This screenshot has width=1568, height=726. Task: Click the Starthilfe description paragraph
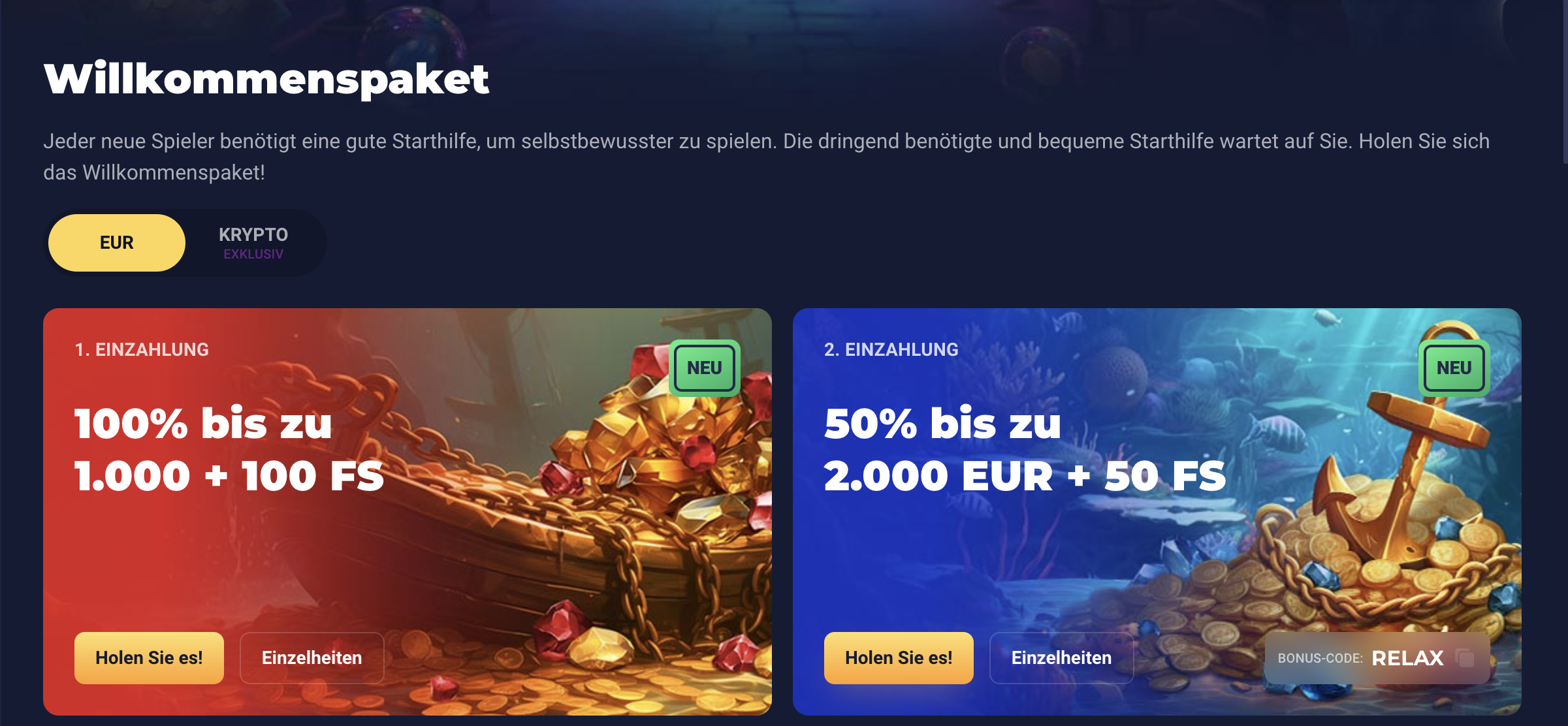pyautogui.click(x=767, y=157)
